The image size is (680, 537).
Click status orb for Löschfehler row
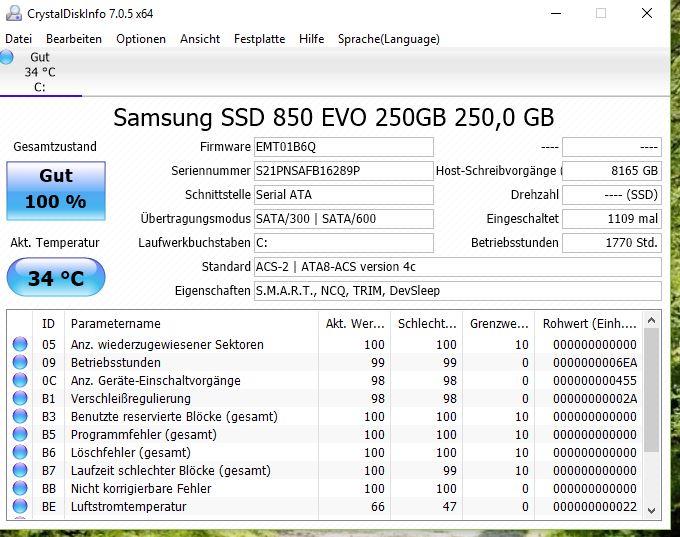click(20, 452)
